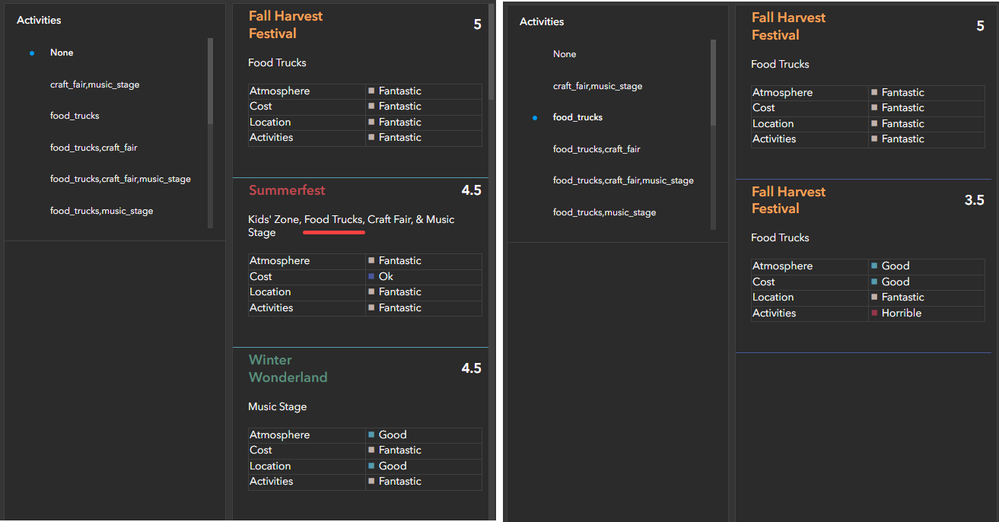Click the left Activities list scrollbar
999x522 pixels.
tap(210, 80)
